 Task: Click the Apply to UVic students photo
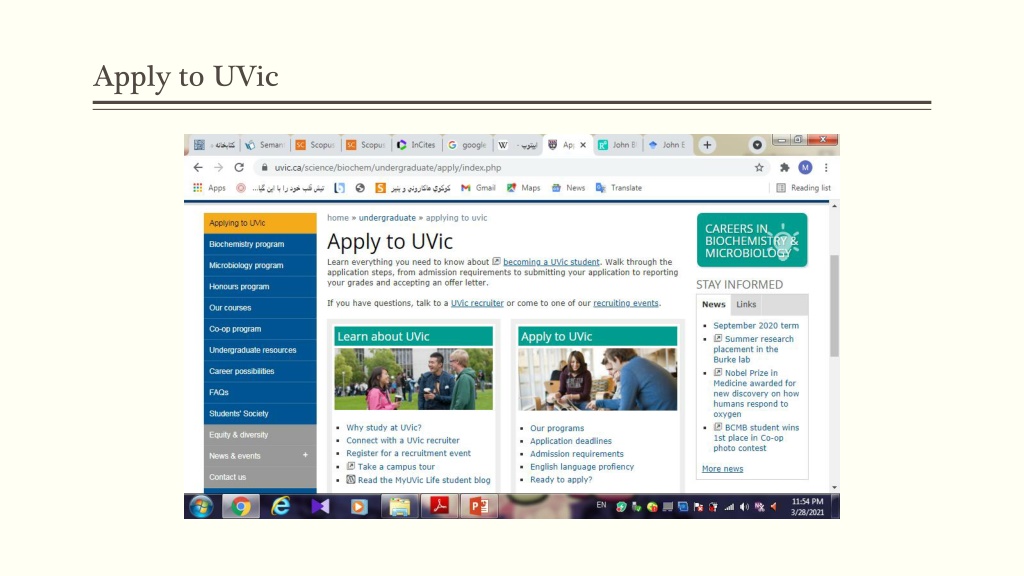click(598, 379)
